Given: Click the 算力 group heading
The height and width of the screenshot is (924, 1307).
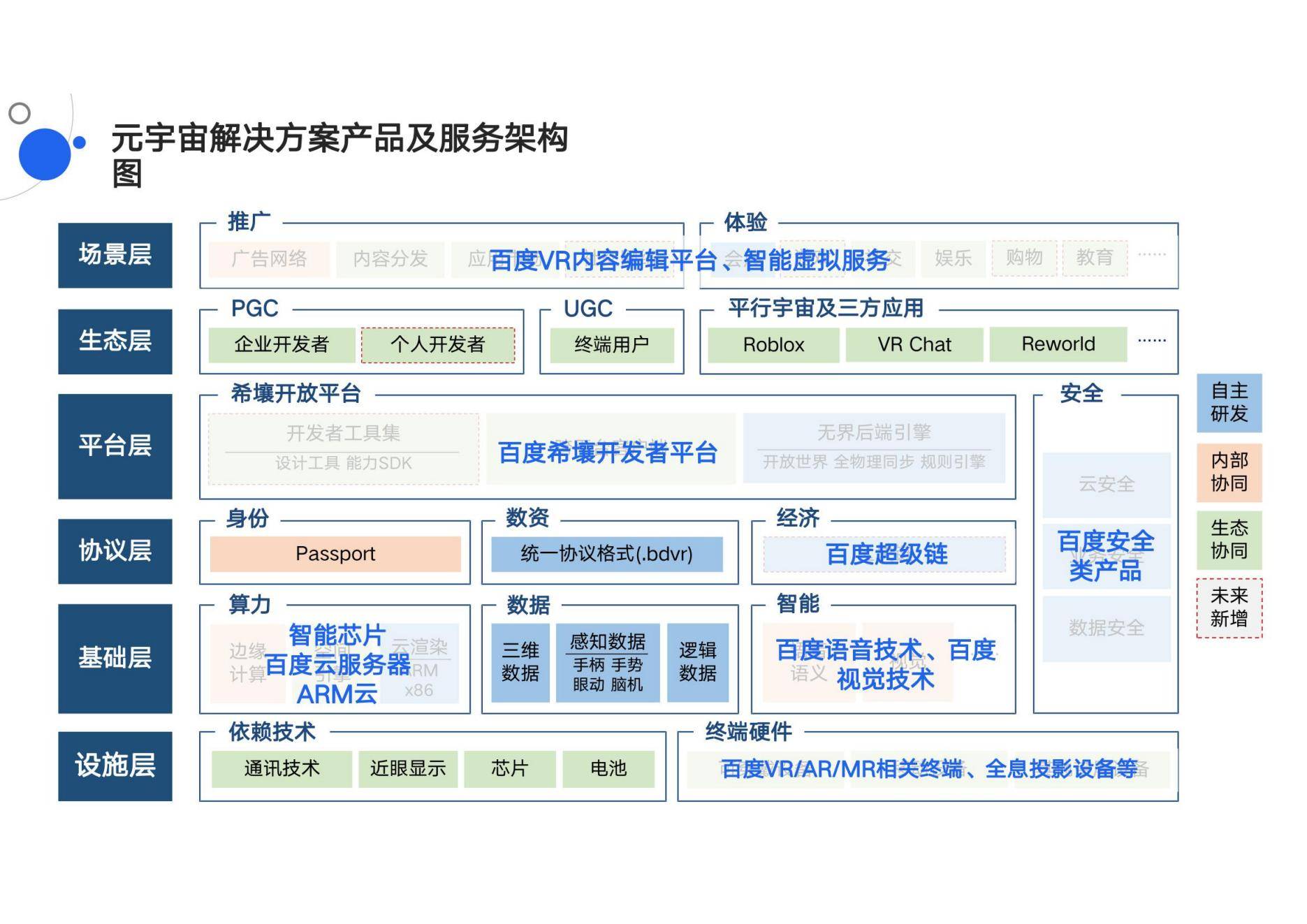Looking at the screenshot, I should [249, 604].
